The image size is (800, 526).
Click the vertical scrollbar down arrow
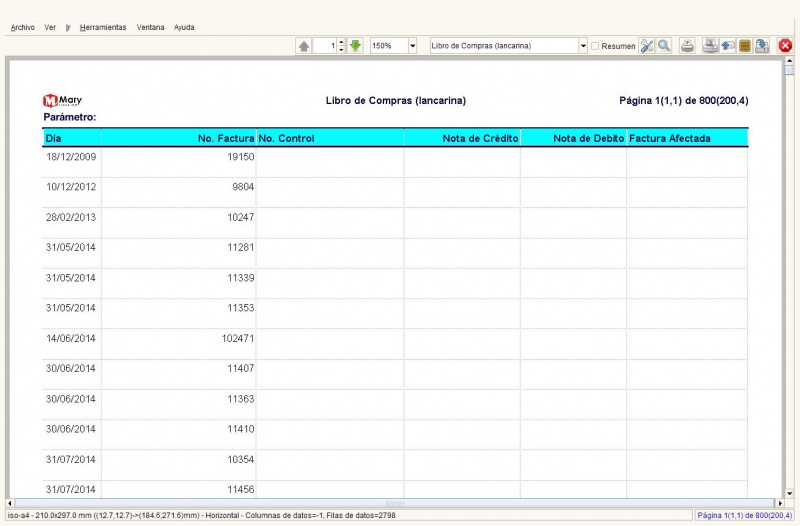coord(790,493)
